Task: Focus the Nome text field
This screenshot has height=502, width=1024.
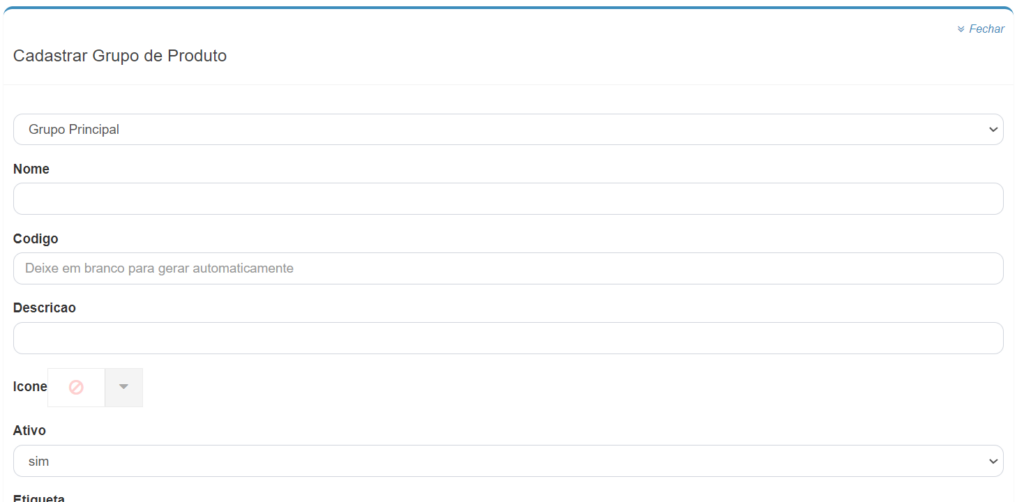Action: coord(507,199)
